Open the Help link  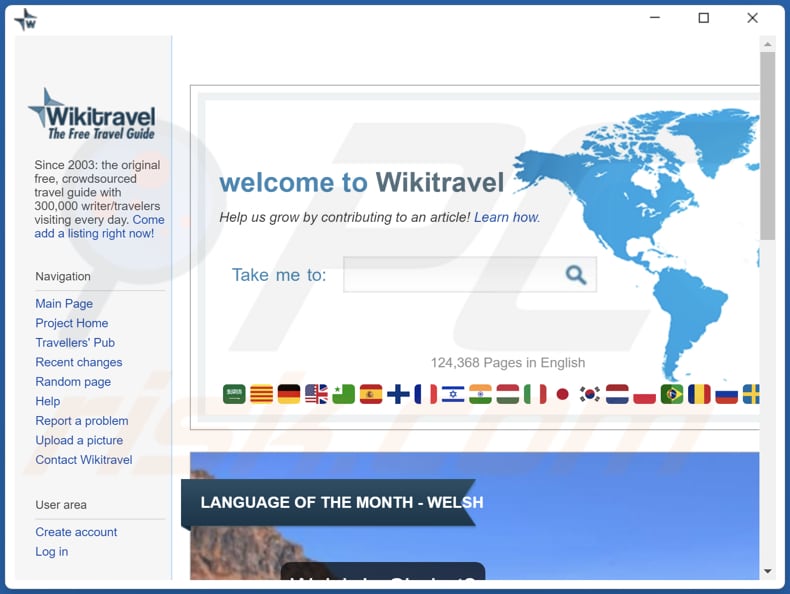48,401
